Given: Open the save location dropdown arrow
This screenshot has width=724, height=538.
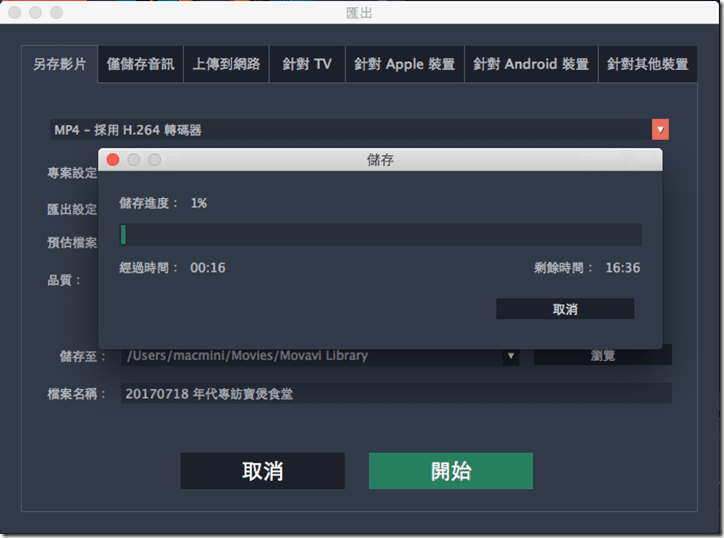Looking at the screenshot, I should click(511, 356).
